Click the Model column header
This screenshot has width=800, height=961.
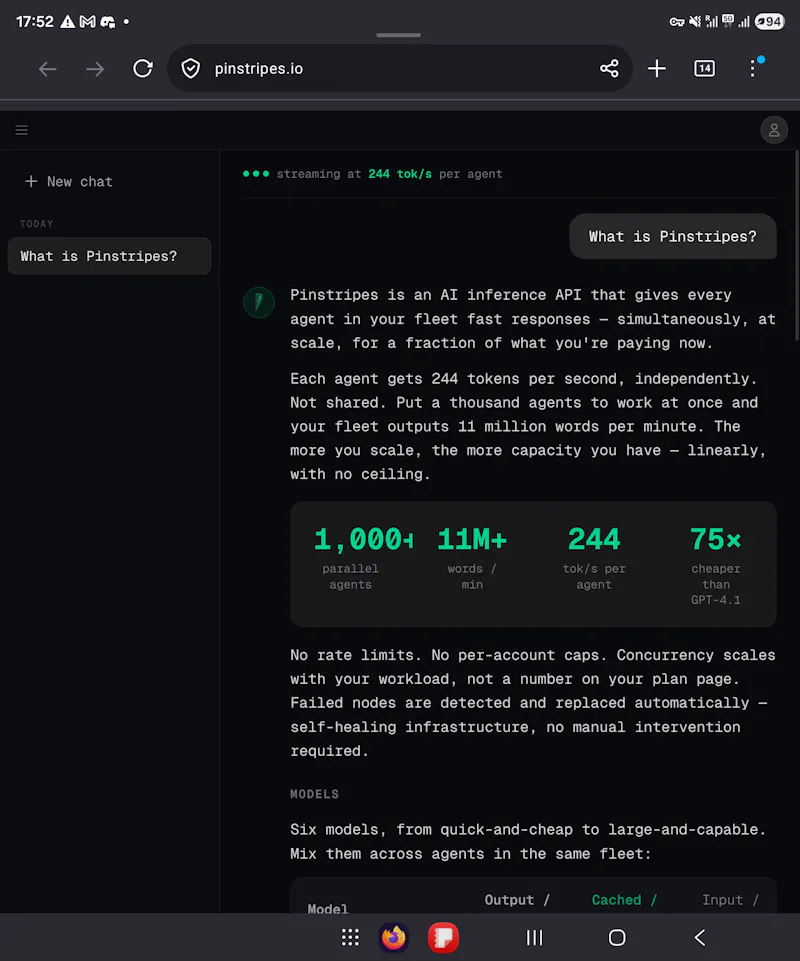(x=327, y=909)
